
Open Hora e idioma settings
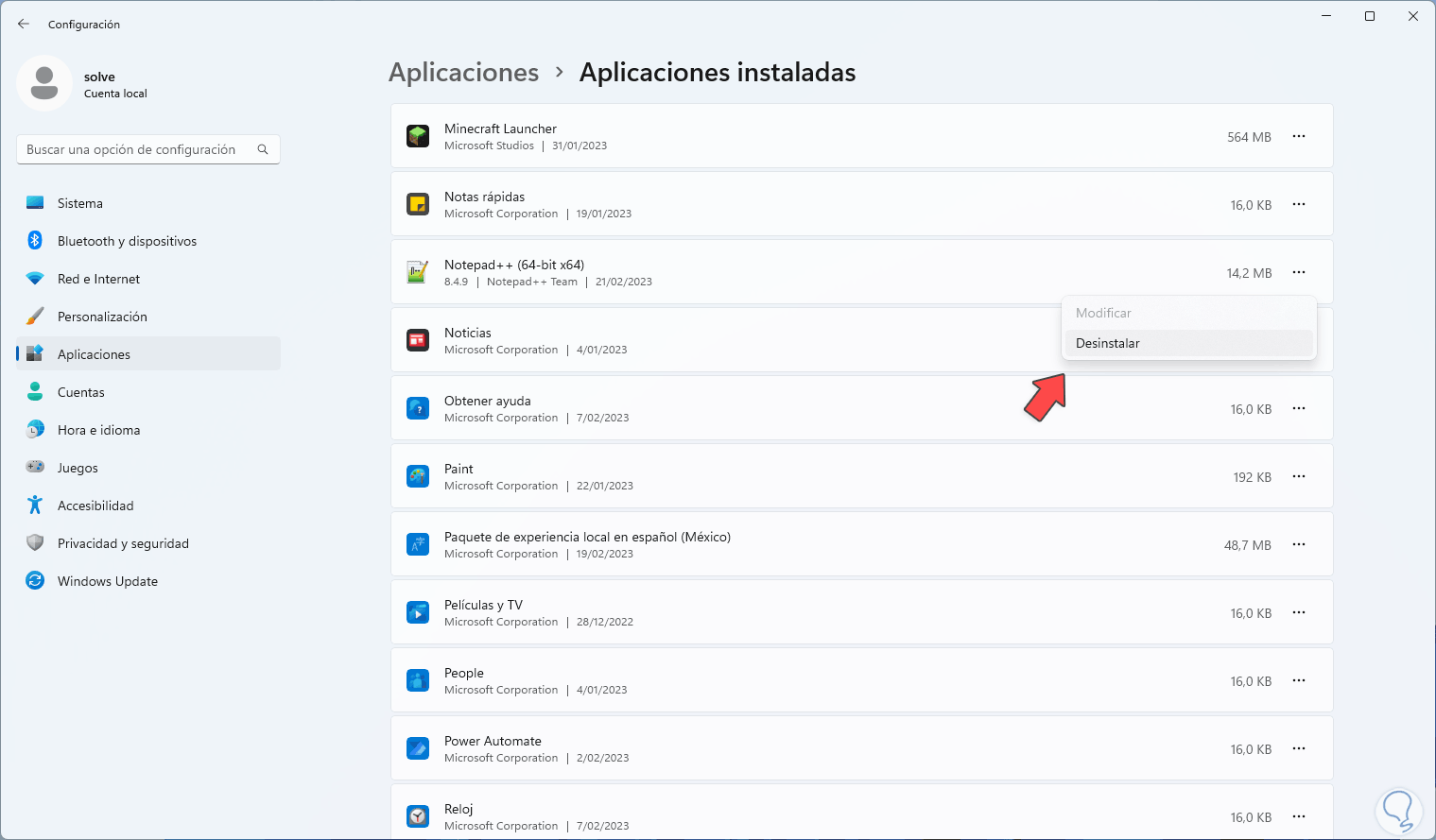click(148, 430)
